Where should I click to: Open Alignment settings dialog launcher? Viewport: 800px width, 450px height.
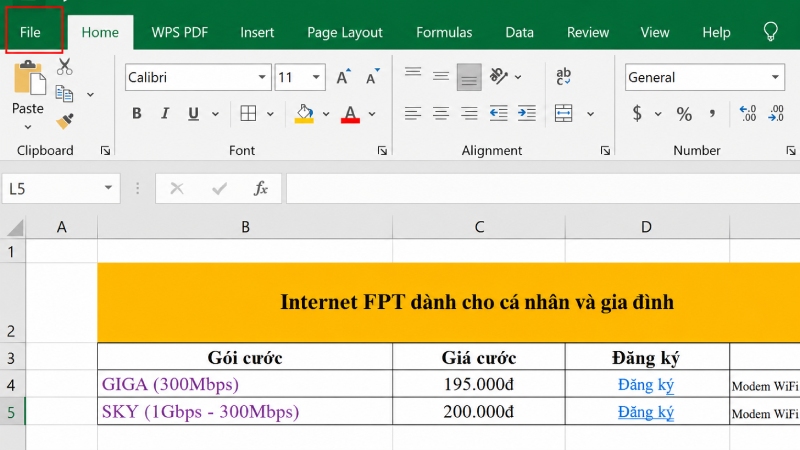coord(605,151)
